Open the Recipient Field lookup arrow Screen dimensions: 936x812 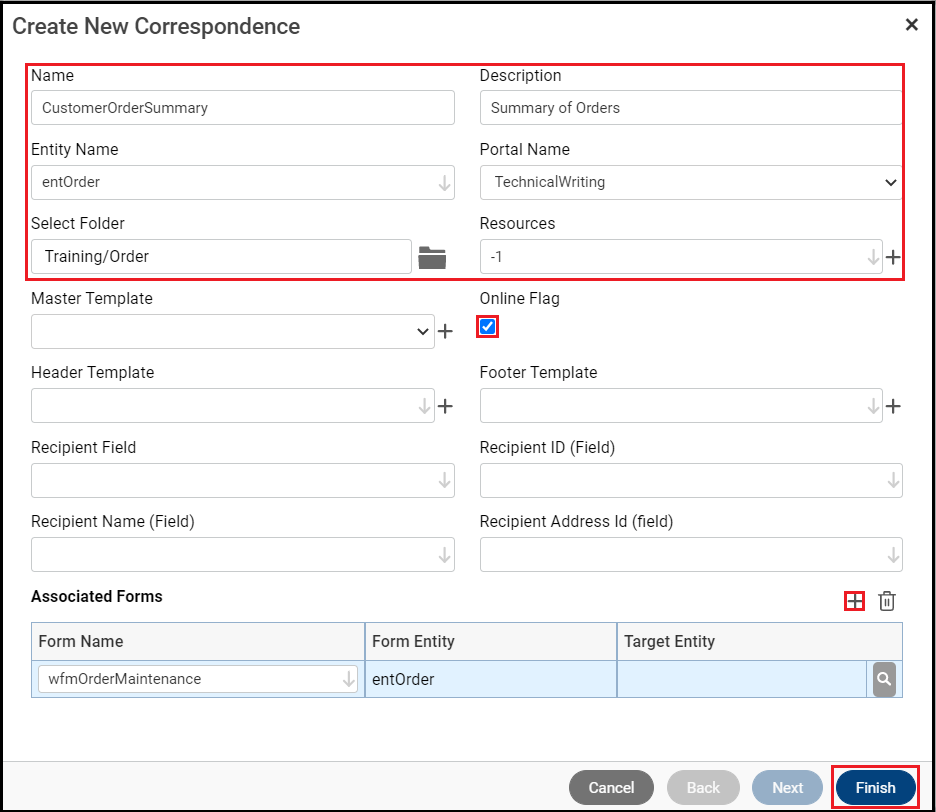coord(444,481)
